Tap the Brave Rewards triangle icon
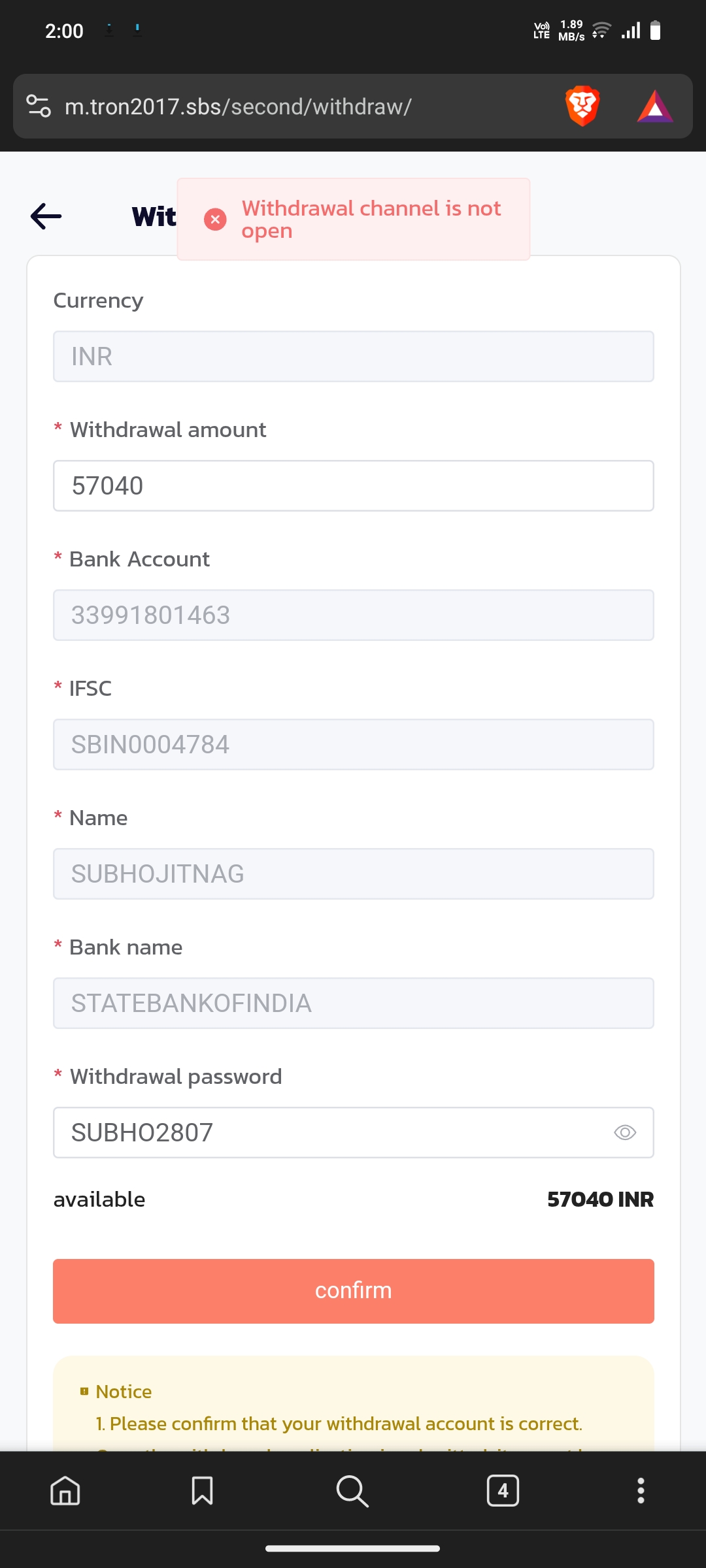Screen dimensions: 706x1568 coord(655,106)
